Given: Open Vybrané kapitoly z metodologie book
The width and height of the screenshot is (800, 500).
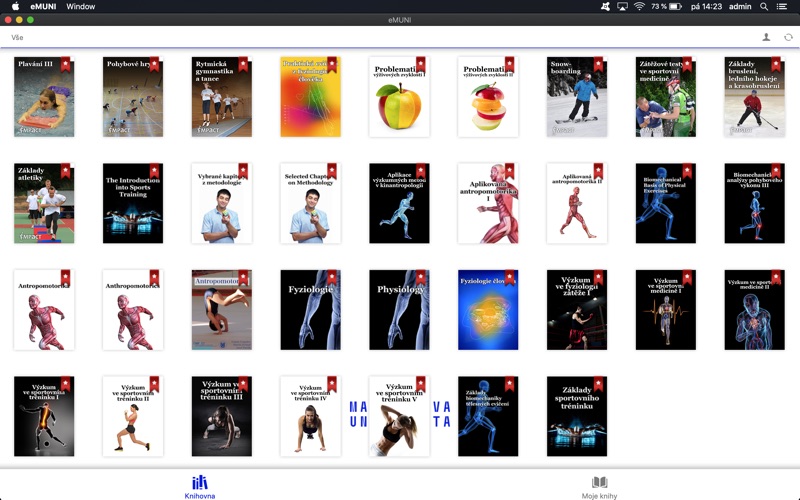Looking at the screenshot, I should [221, 203].
